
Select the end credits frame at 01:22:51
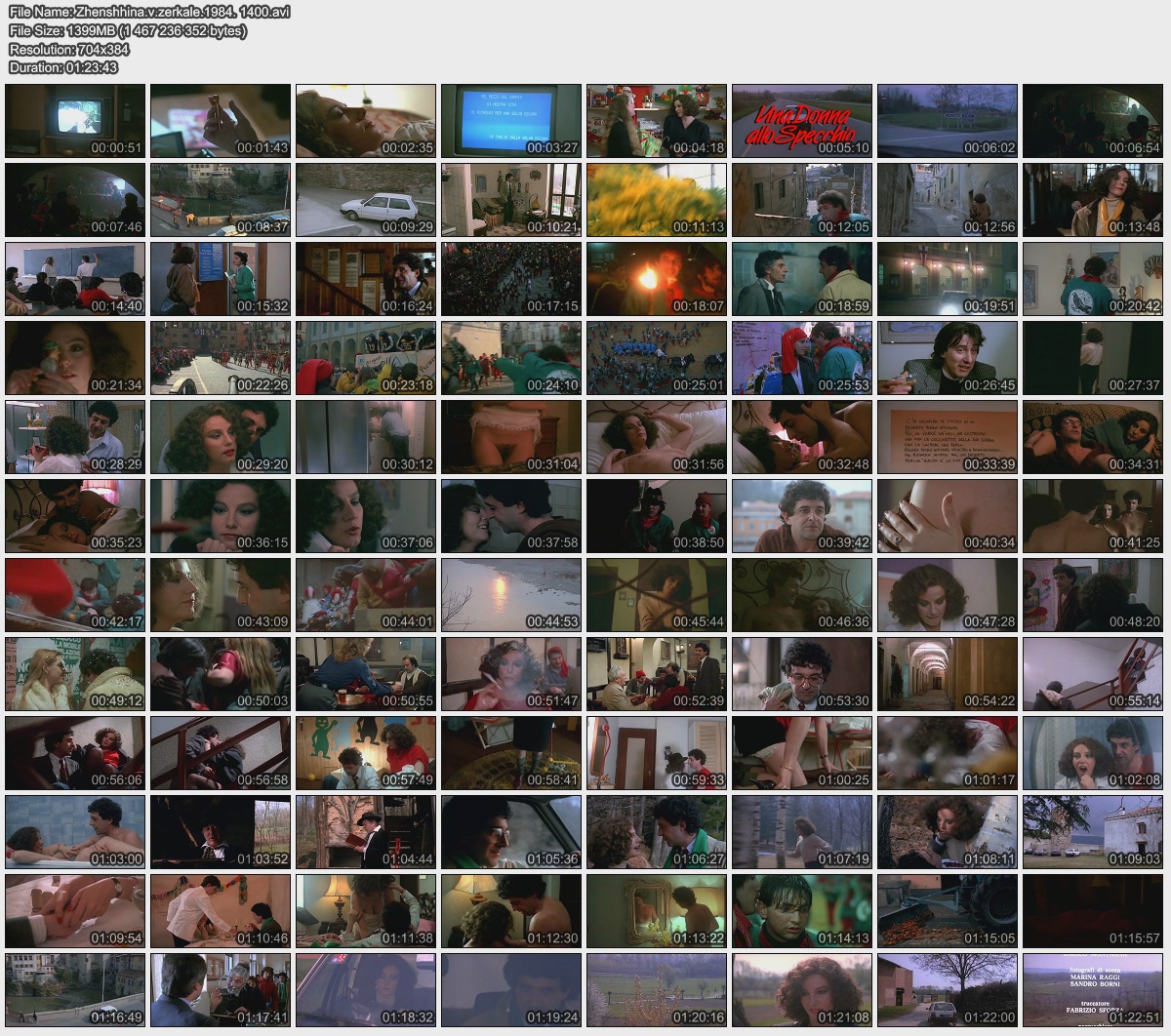coord(1093,990)
